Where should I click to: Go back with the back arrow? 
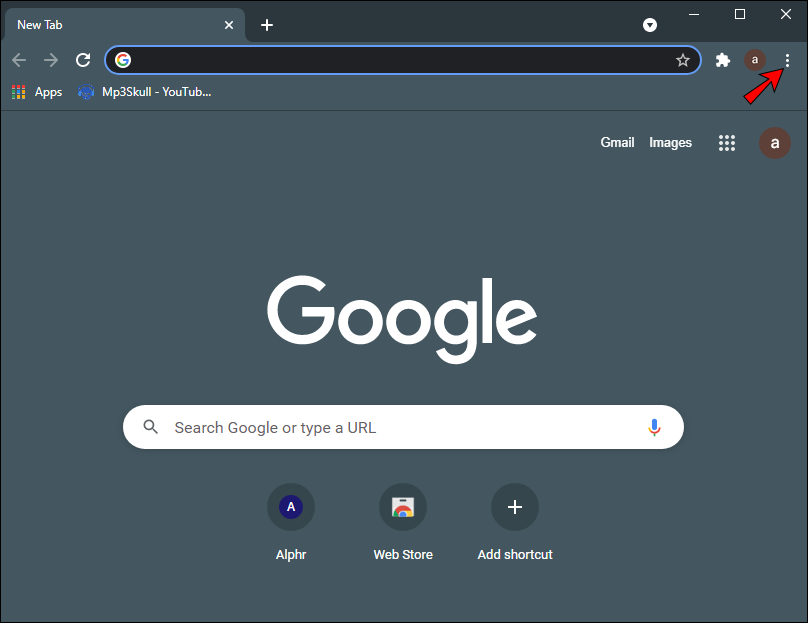(x=19, y=60)
